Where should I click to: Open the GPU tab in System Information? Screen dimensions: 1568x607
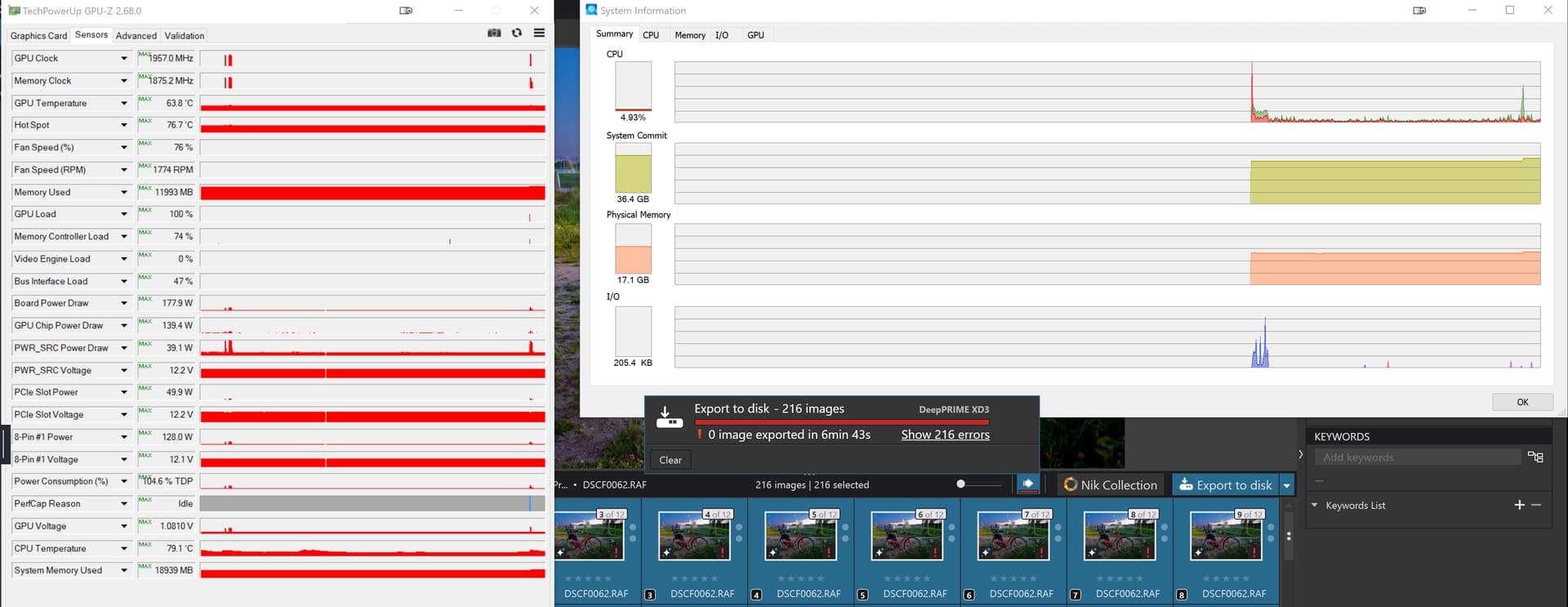[755, 35]
